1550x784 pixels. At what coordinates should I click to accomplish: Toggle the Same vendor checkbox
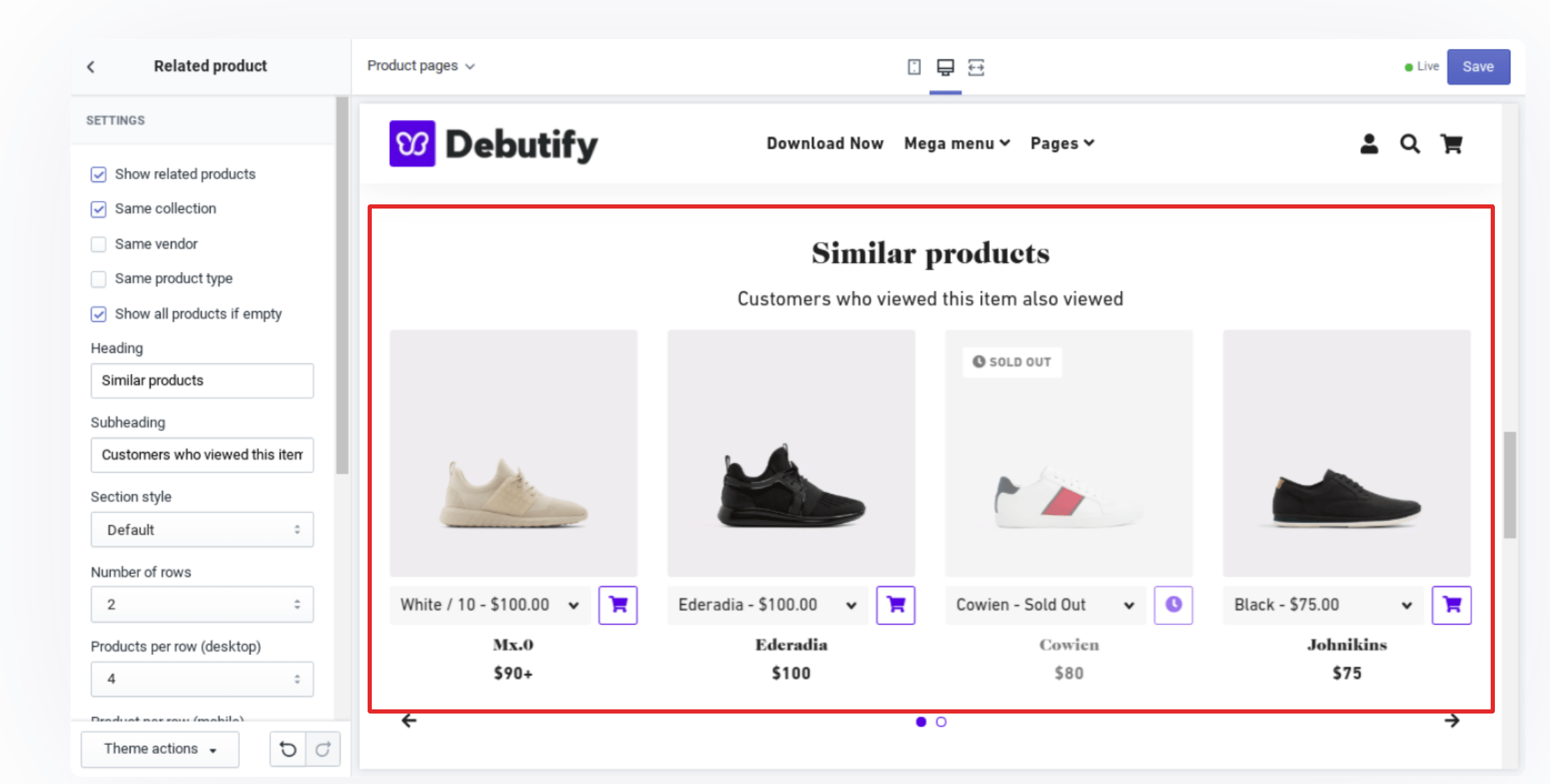click(98, 243)
